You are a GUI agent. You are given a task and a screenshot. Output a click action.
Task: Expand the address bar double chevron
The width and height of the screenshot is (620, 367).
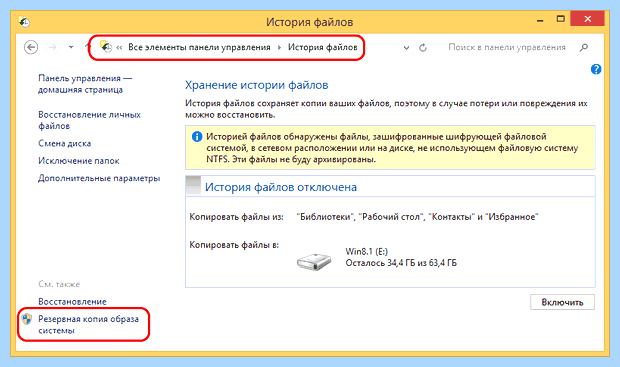click(119, 48)
